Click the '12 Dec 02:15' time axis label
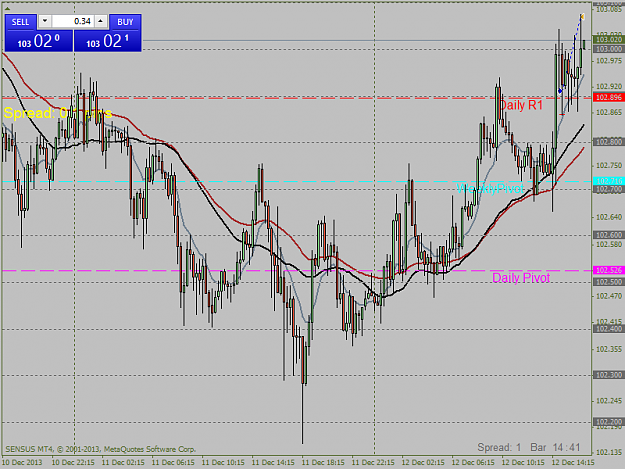 click(x=423, y=463)
